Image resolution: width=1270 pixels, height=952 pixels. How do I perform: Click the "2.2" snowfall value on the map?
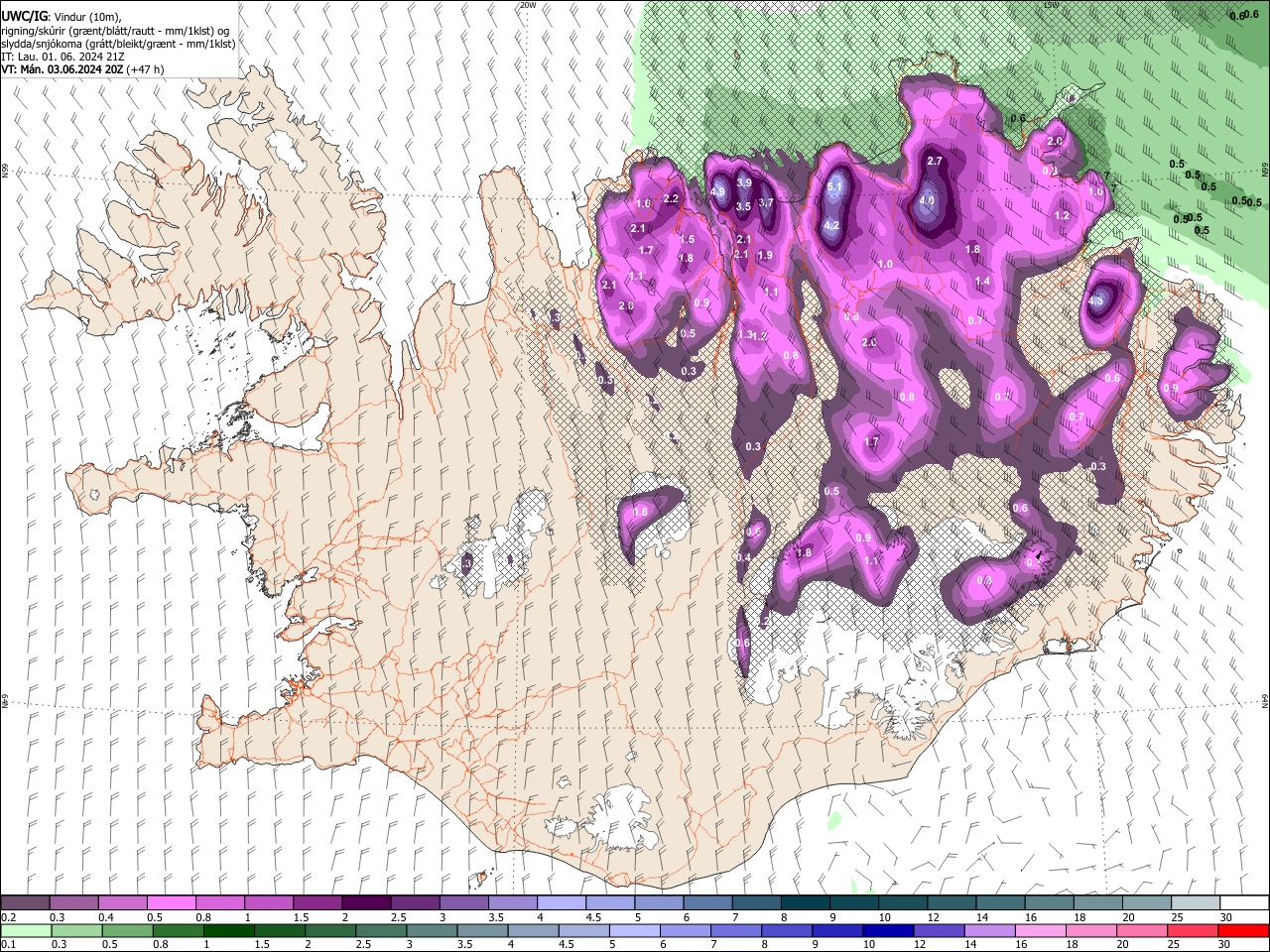pyautogui.click(x=671, y=198)
